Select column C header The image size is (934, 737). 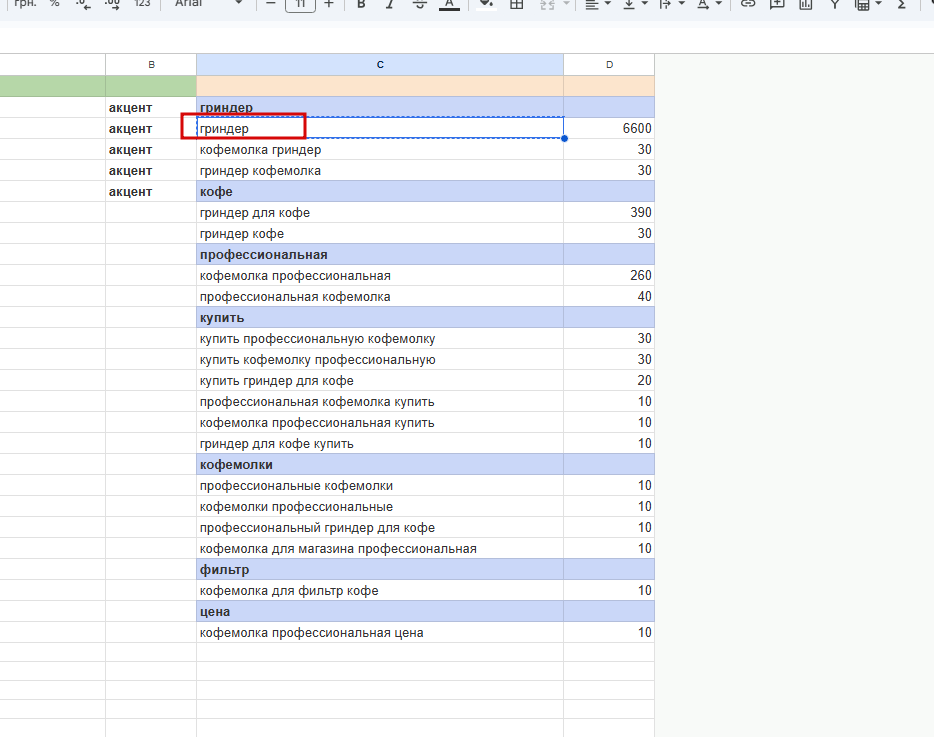380,64
